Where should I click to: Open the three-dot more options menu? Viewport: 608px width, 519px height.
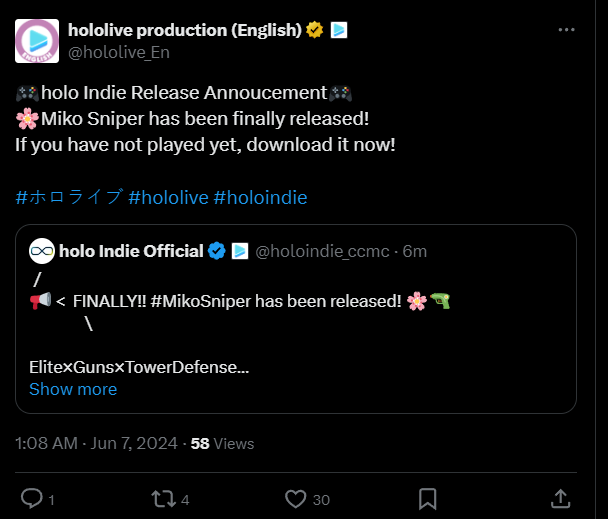point(566,30)
